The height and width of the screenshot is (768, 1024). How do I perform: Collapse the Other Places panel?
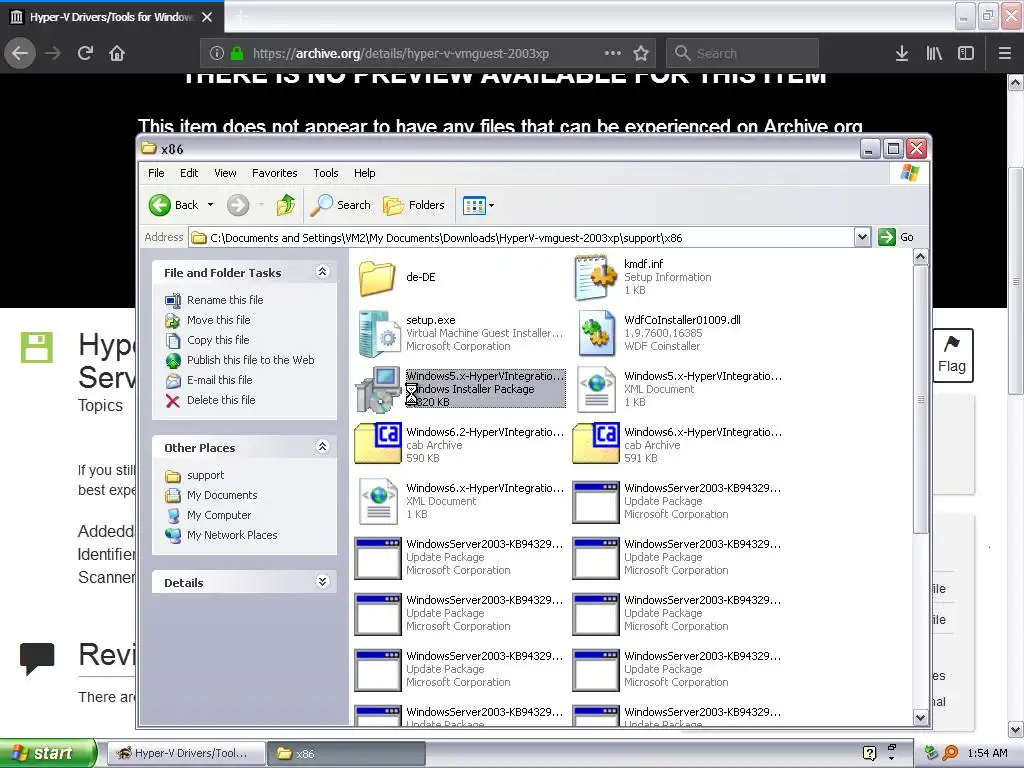[x=322, y=447]
